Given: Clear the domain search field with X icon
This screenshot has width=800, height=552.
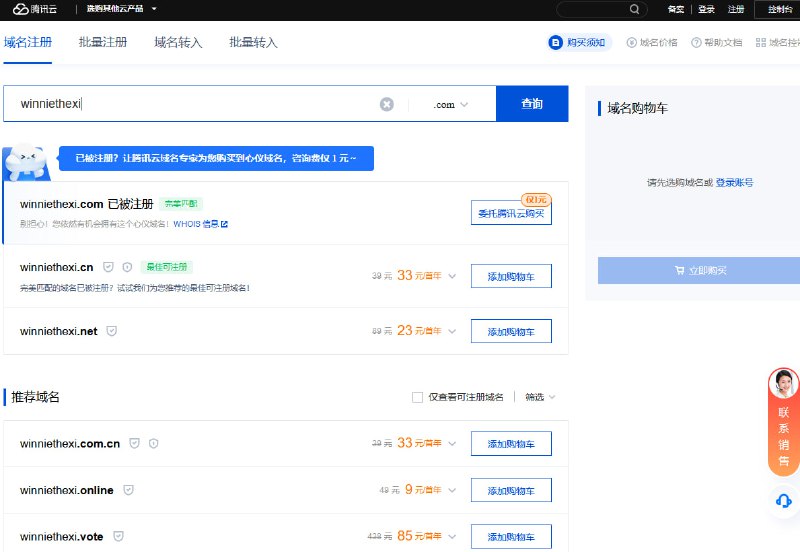Looking at the screenshot, I should [x=387, y=104].
